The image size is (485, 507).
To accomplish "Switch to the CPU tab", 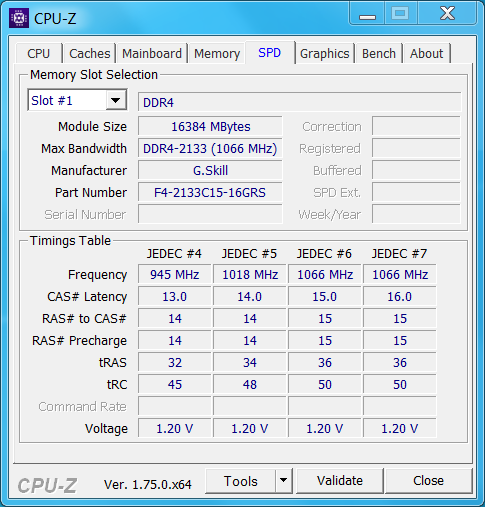I will 39,53.
